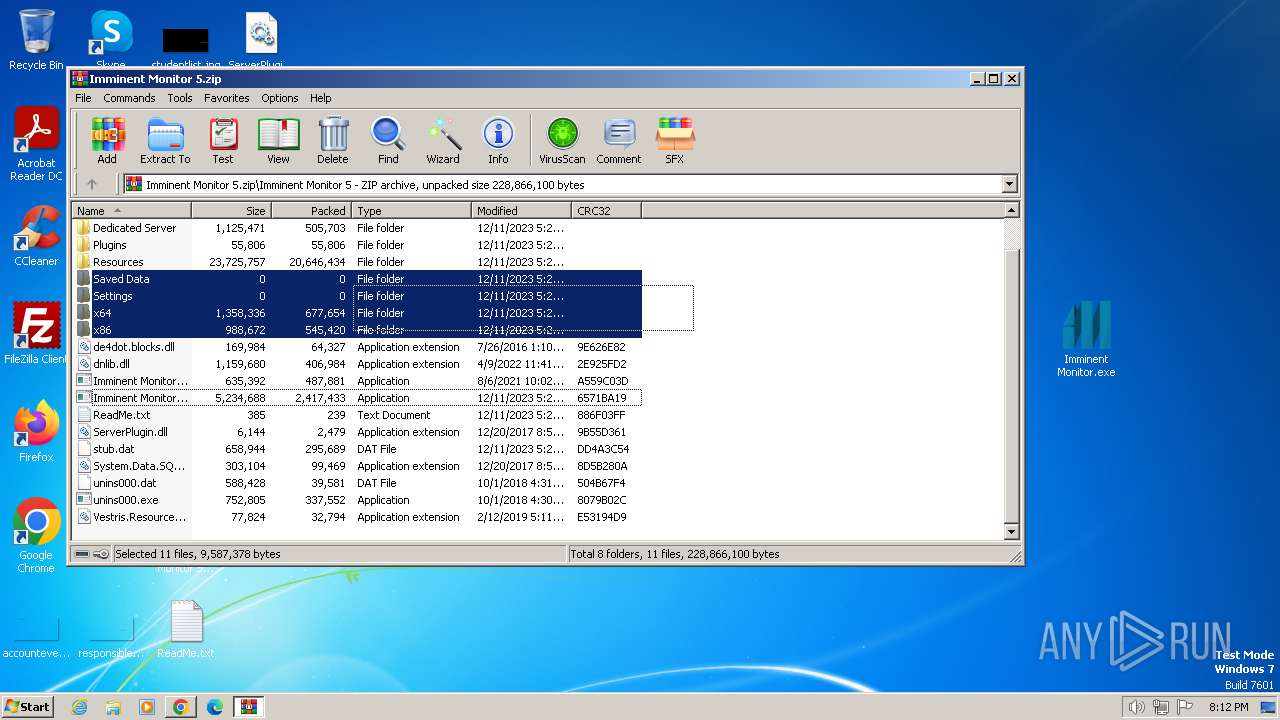Open Internet Explorer from taskbar

tap(79, 707)
